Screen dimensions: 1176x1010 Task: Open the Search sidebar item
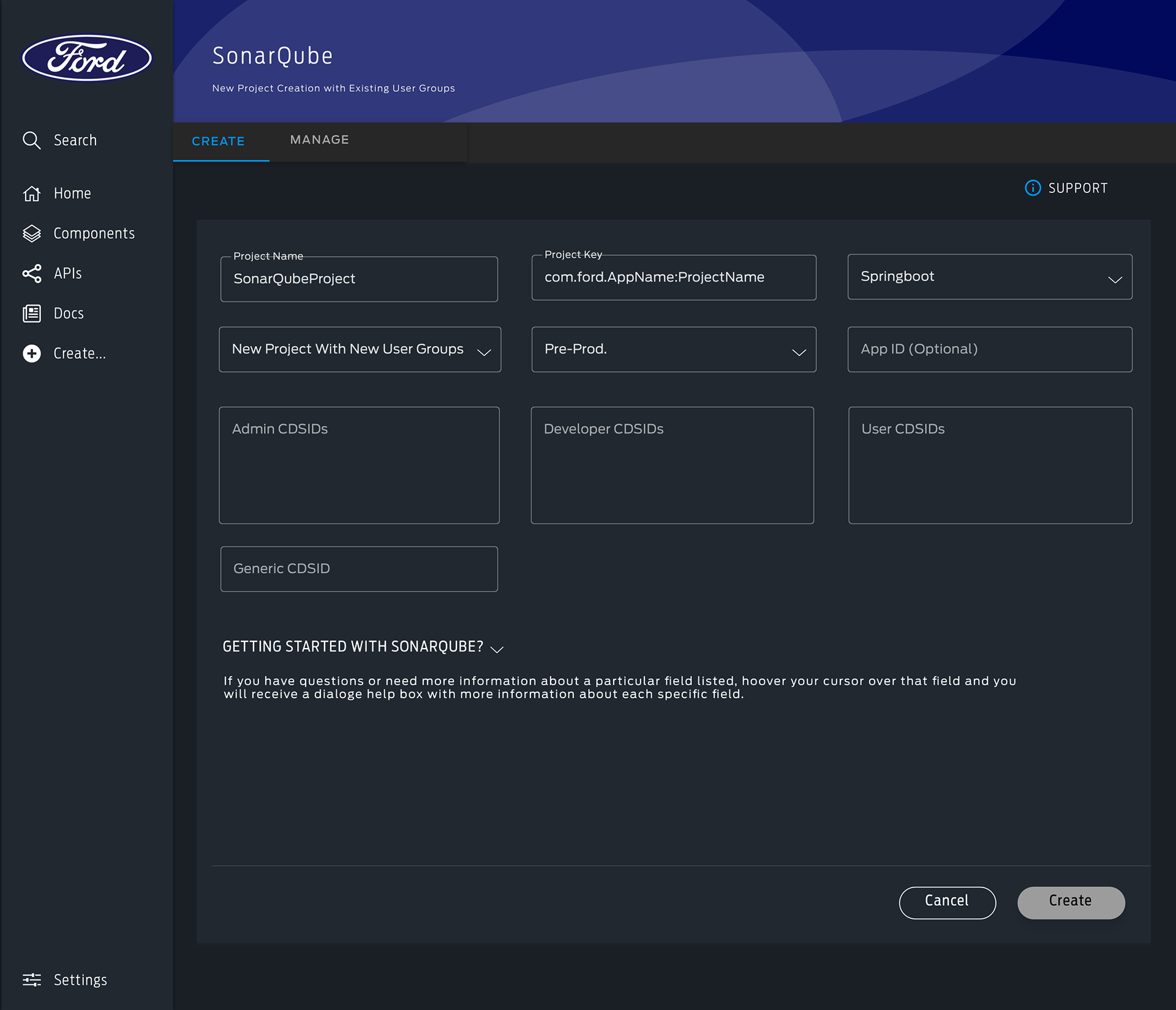[60, 140]
